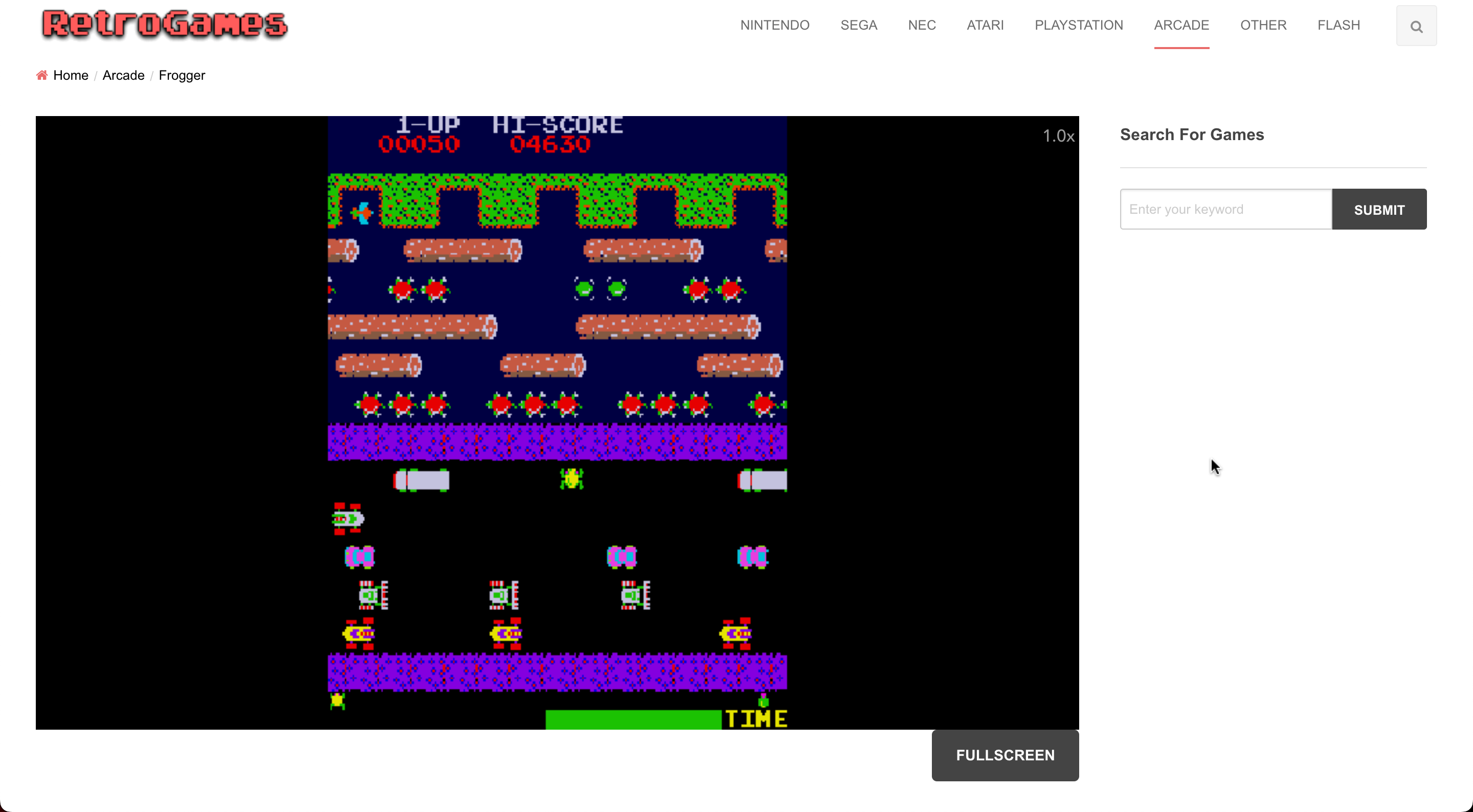
Task: Click the remaining-life frog icon bottom left
Action: (x=338, y=701)
